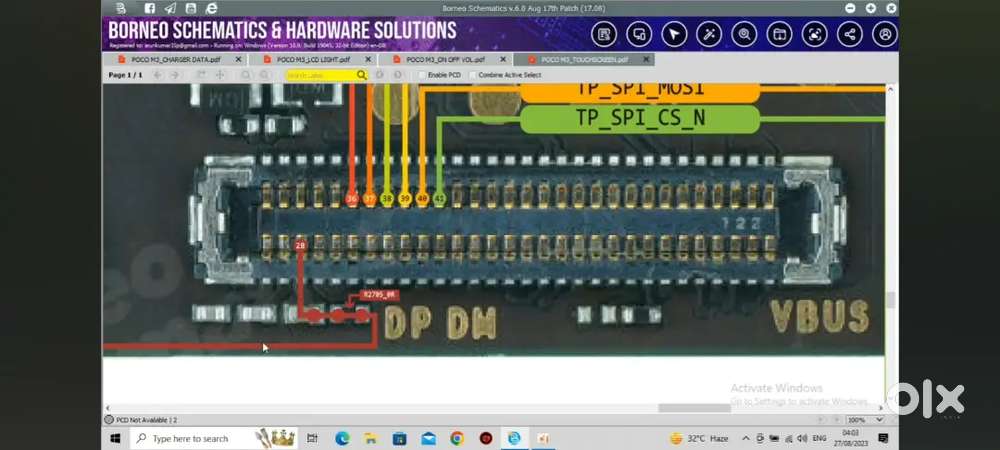Screen dimensions: 1000x450
Task: Click the YouTube icon in title bar
Action: (x=190, y=8)
